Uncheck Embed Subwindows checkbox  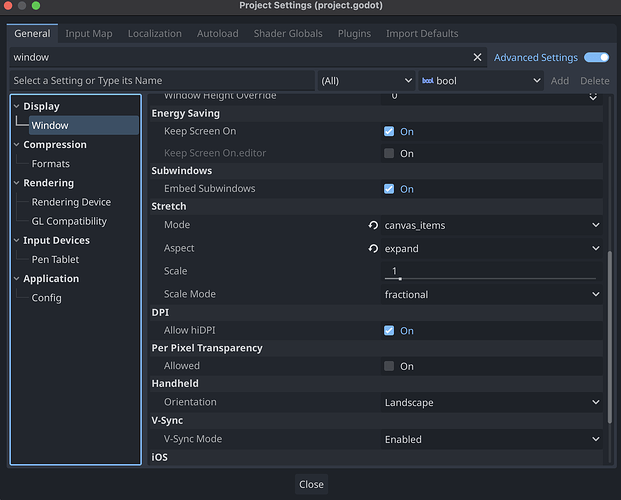[x=389, y=189]
